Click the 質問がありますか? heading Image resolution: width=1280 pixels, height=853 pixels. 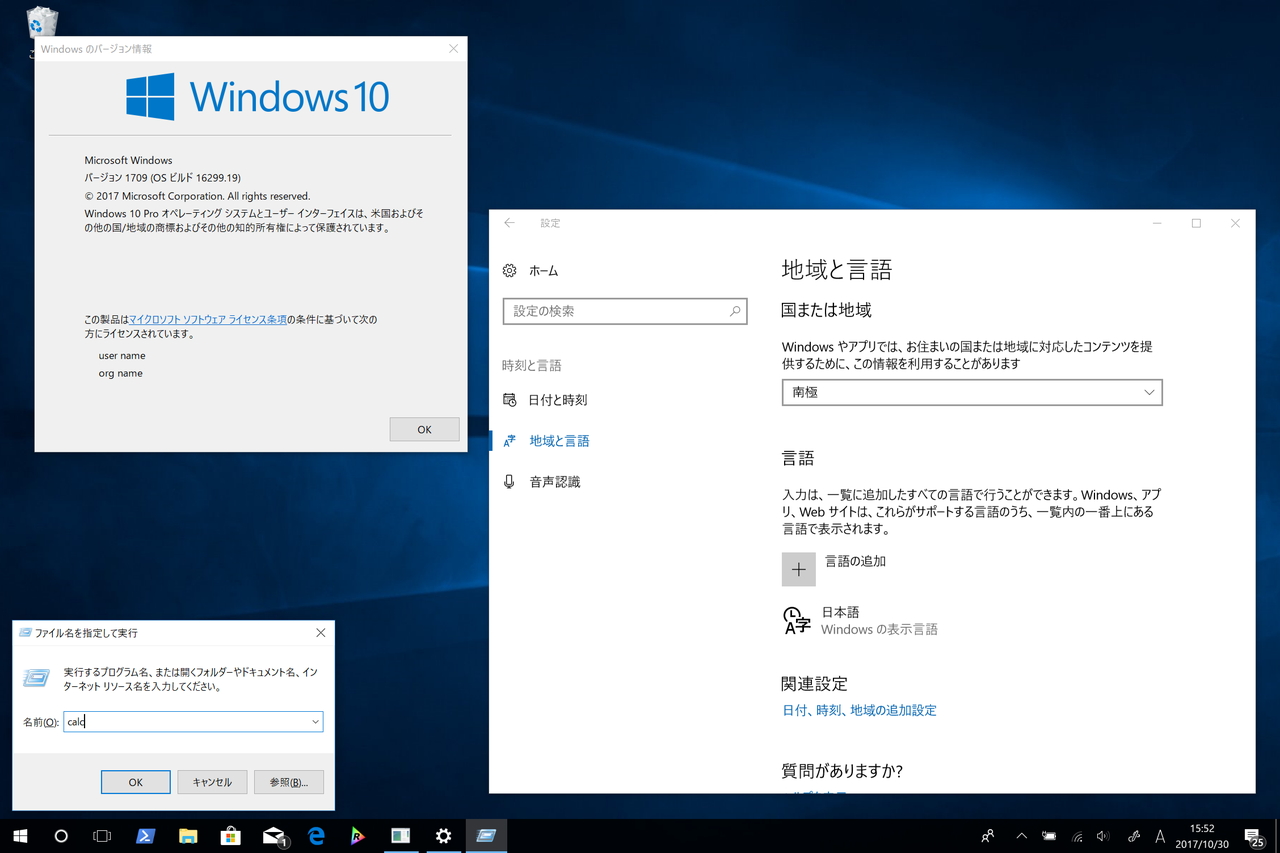pyautogui.click(x=842, y=771)
